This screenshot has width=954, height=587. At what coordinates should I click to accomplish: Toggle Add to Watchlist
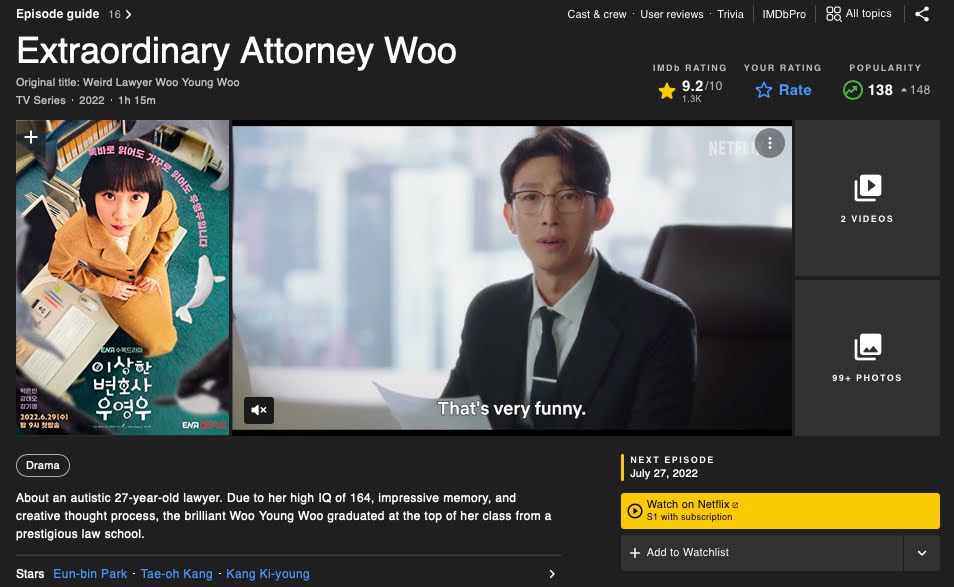pos(762,552)
